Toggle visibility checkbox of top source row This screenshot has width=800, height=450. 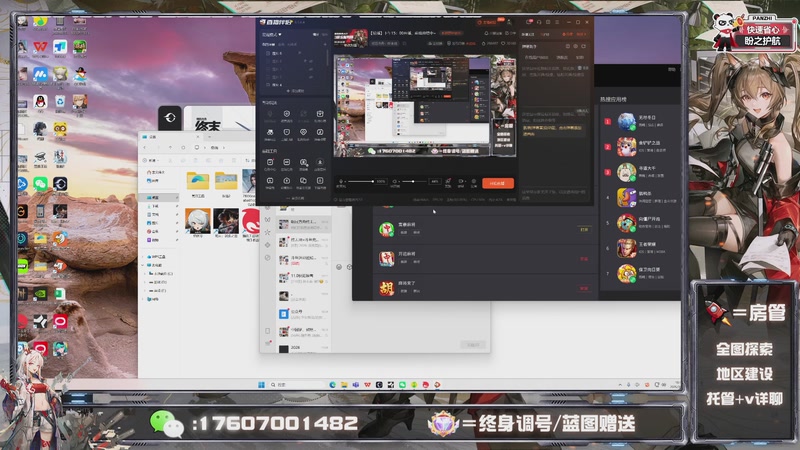[267, 53]
